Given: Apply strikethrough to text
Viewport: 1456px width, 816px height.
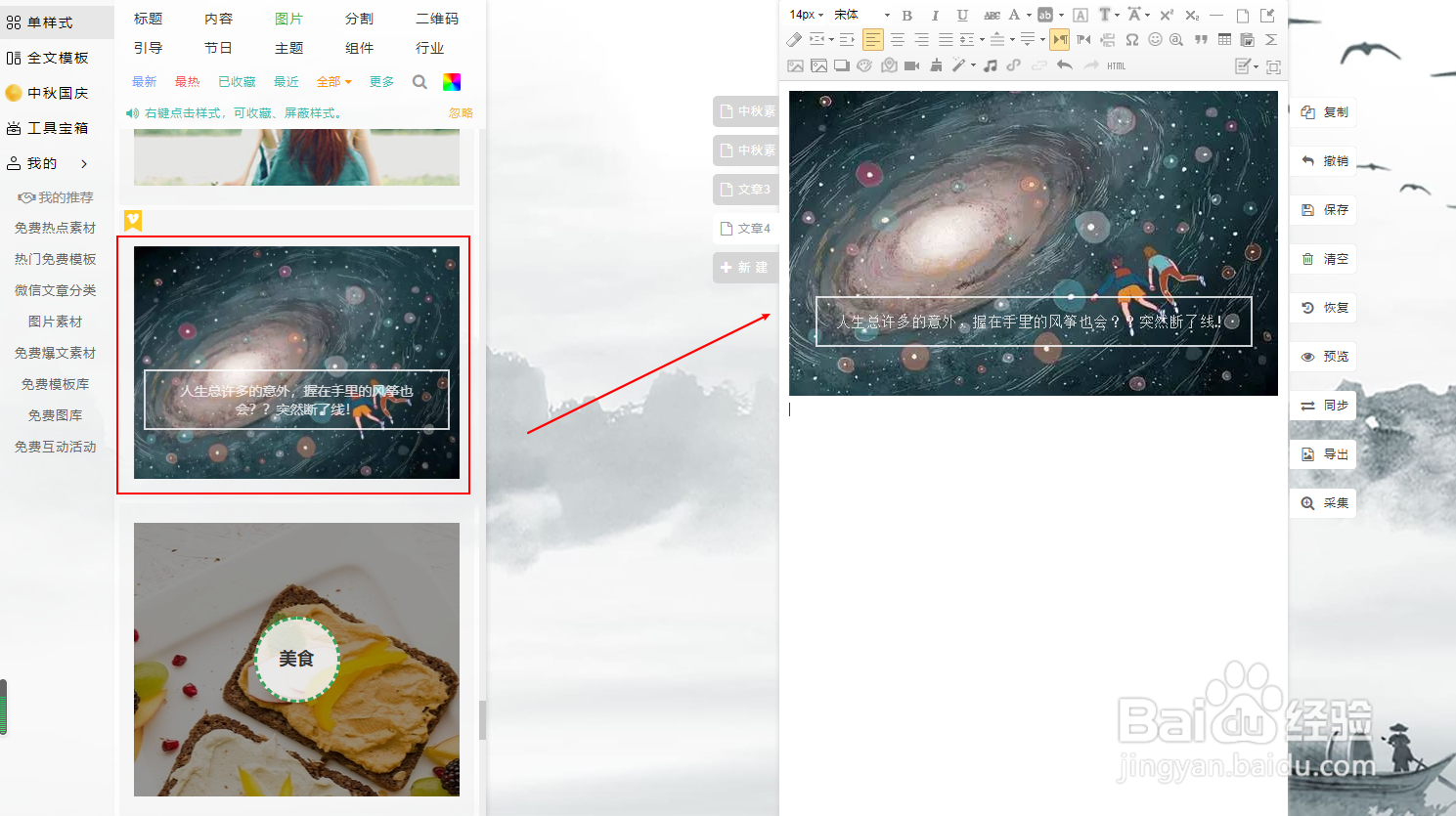Looking at the screenshot, I should click(992, 15).
